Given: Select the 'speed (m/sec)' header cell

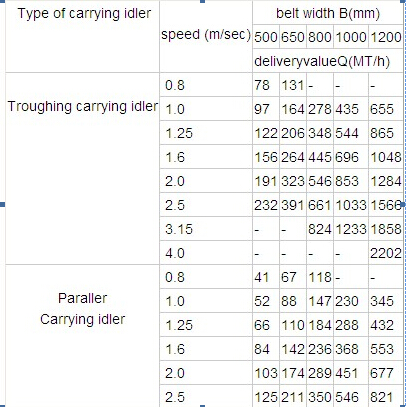Looking at the screenshot, I should (206, 37).
